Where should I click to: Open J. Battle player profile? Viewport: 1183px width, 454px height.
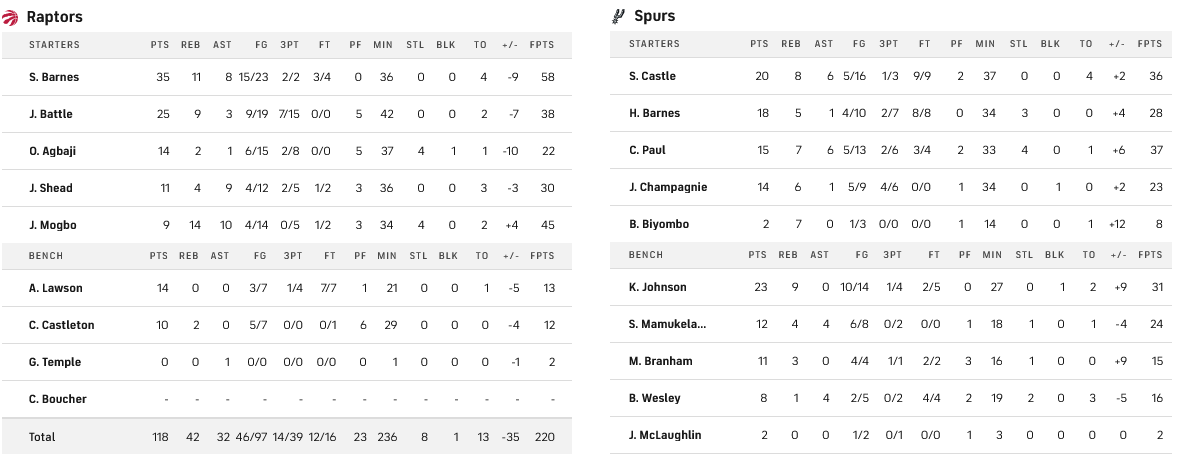click(51, 114)
